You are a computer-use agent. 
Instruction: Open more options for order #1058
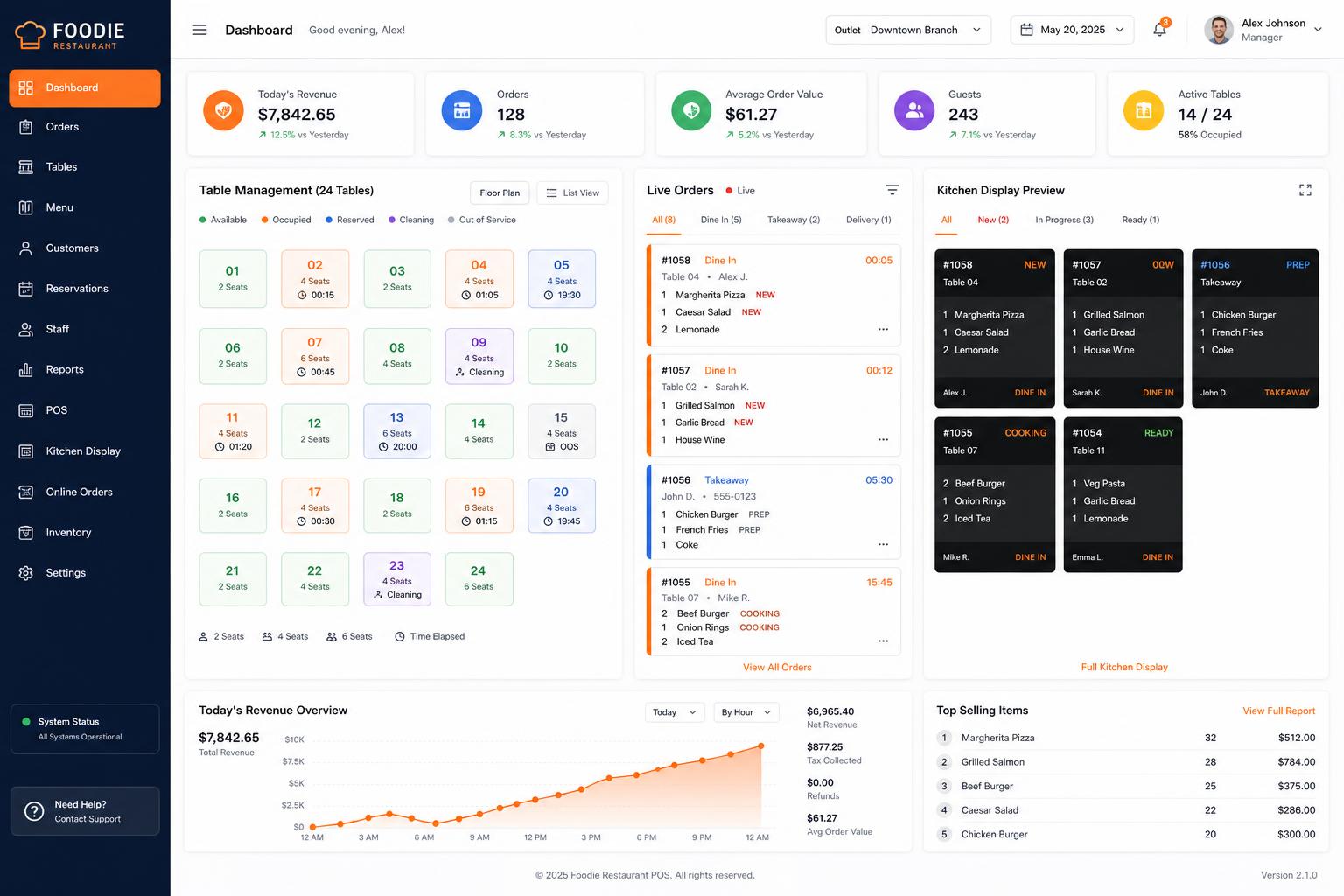[x=883, y=330]
